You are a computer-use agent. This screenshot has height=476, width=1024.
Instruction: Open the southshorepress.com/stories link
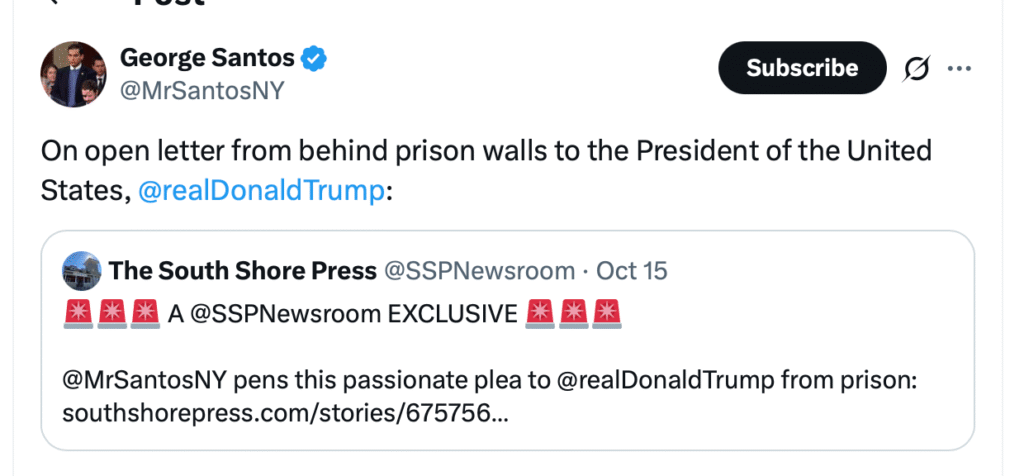[284, 414]
